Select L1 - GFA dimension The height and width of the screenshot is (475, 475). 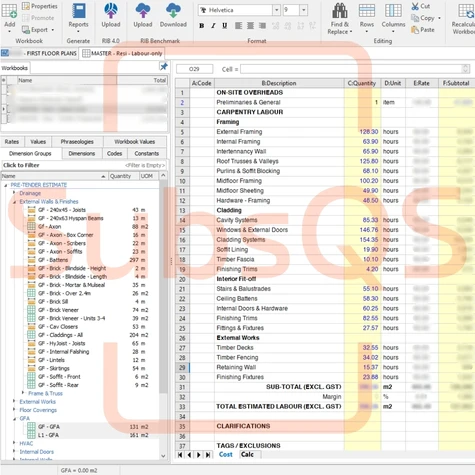pos(48,435)
